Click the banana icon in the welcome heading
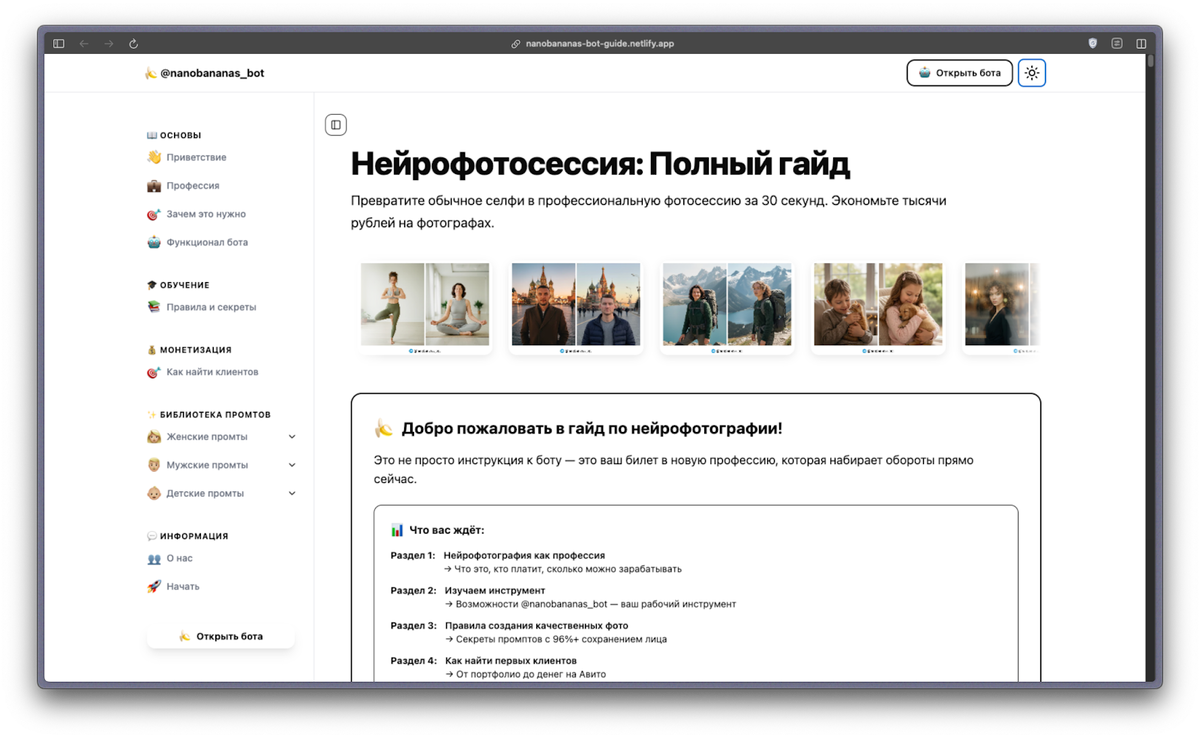Screen dimensions: 1200x738 click(384, 428)
